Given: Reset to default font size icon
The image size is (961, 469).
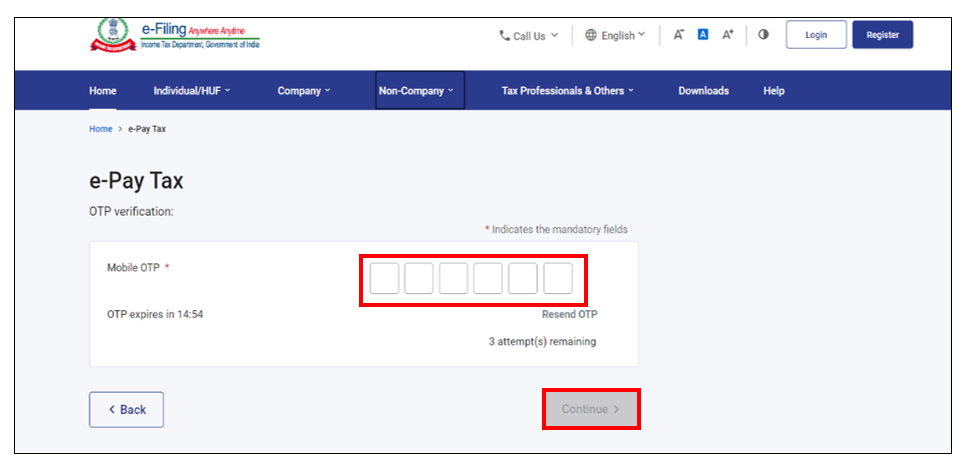Looking at the screenshot, I should (x=703, y=35).
